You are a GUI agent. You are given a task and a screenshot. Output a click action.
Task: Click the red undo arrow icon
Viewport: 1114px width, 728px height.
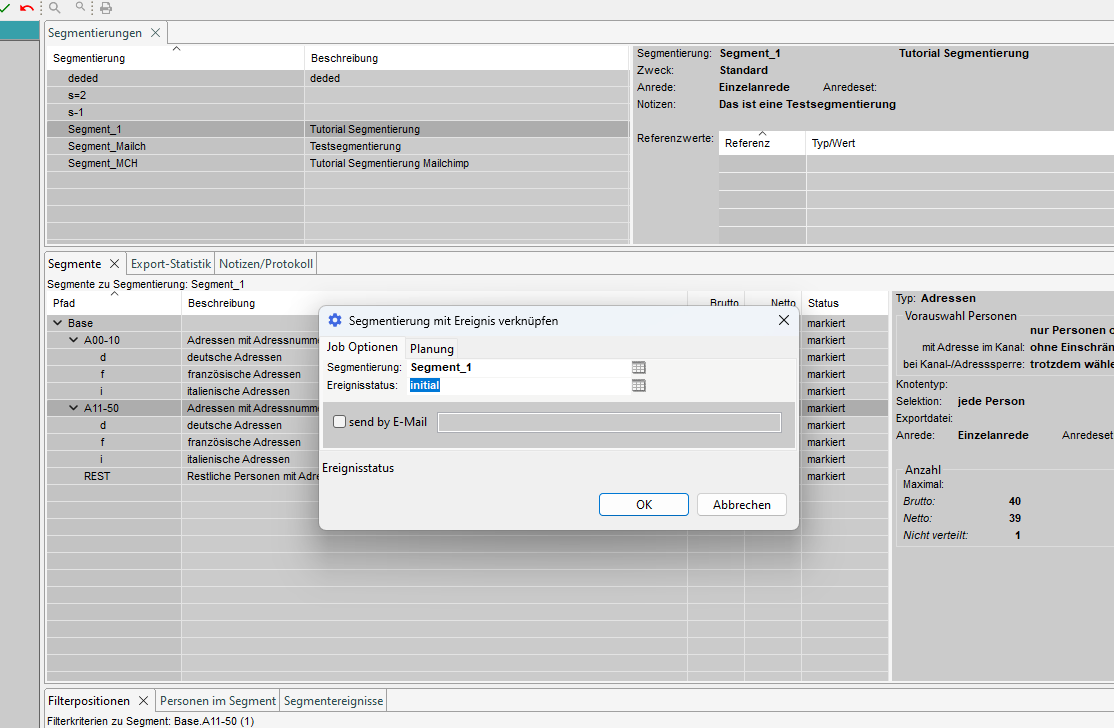(x=27, y=8)
